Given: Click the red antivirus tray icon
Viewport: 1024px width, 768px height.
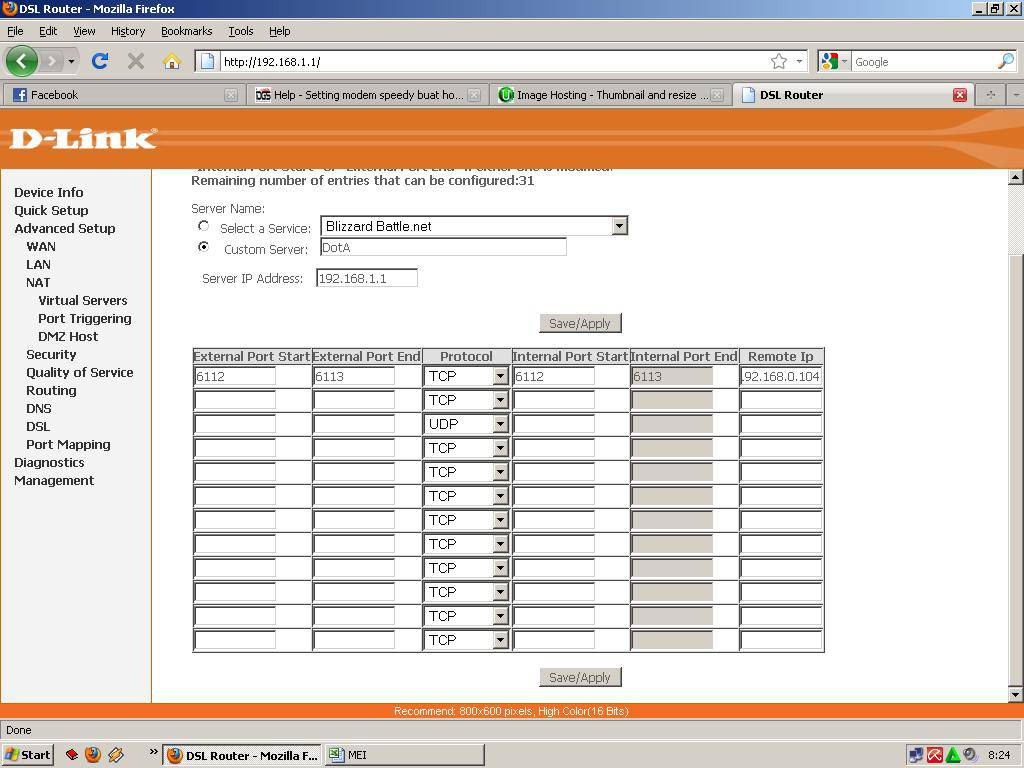Looking at the screenshot, I should pyautogui.click(x=935, y=755).
